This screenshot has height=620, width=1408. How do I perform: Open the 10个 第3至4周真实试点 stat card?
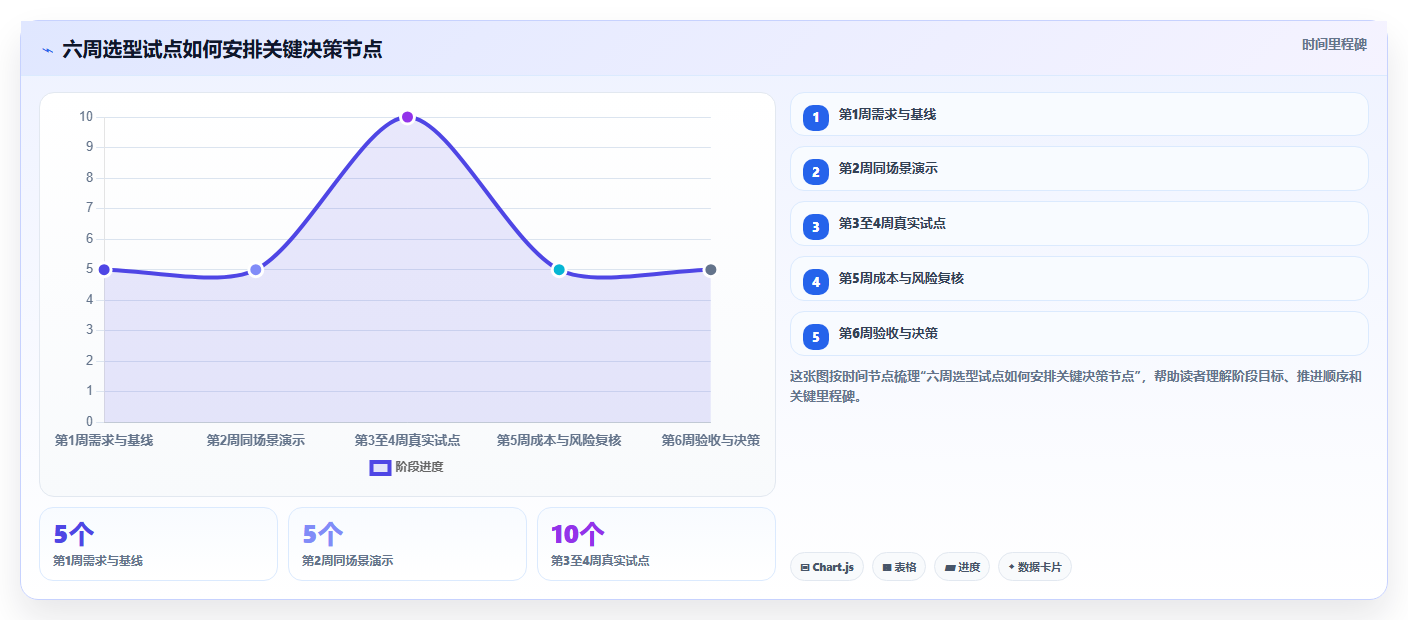[656, 544]
